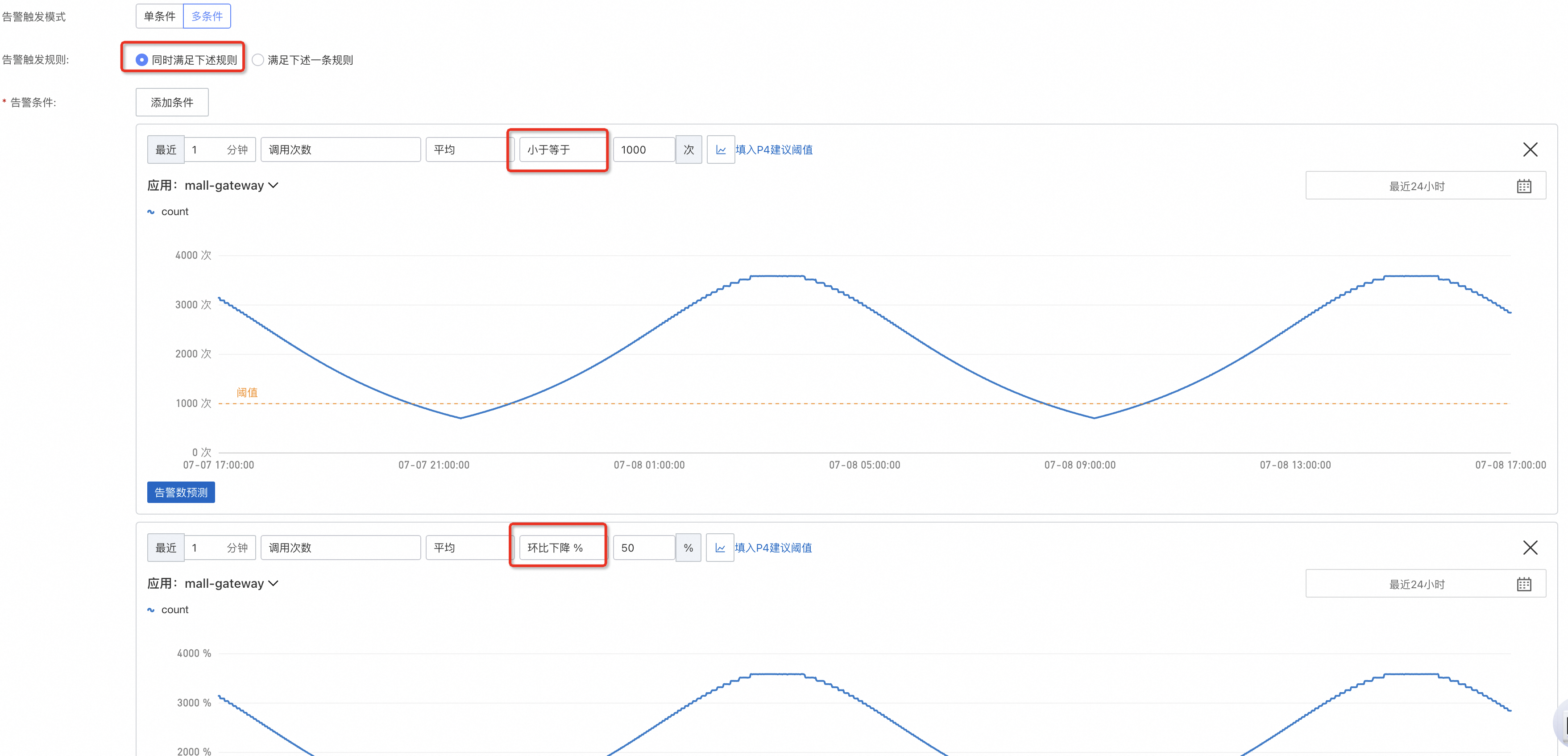The width and height of the screenshot is (1568, 756).
Task: Toggle count legend in second chart
Action: [168, 610]
